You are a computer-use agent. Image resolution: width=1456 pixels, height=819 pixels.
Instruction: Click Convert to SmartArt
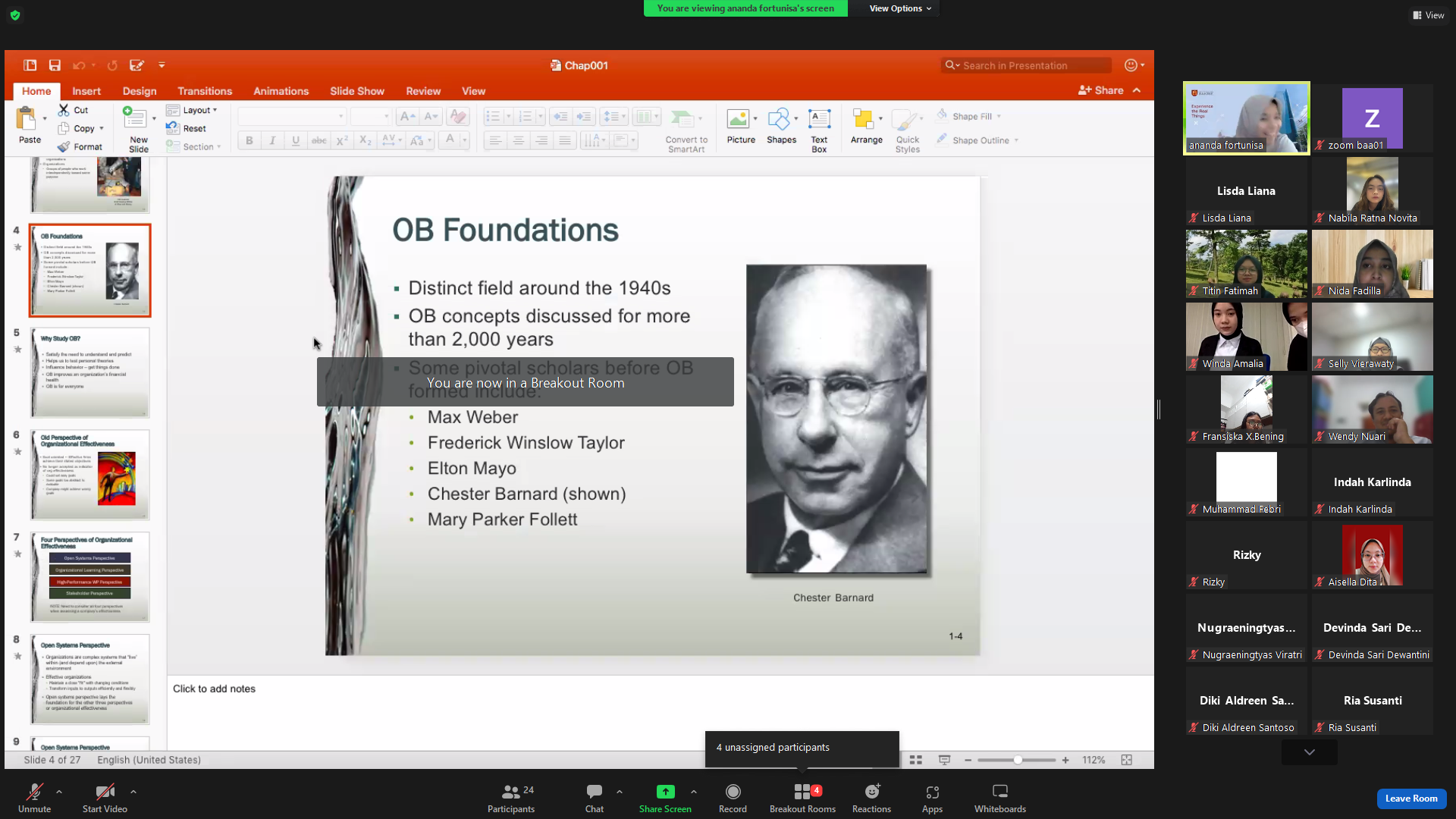pos(686,129)
